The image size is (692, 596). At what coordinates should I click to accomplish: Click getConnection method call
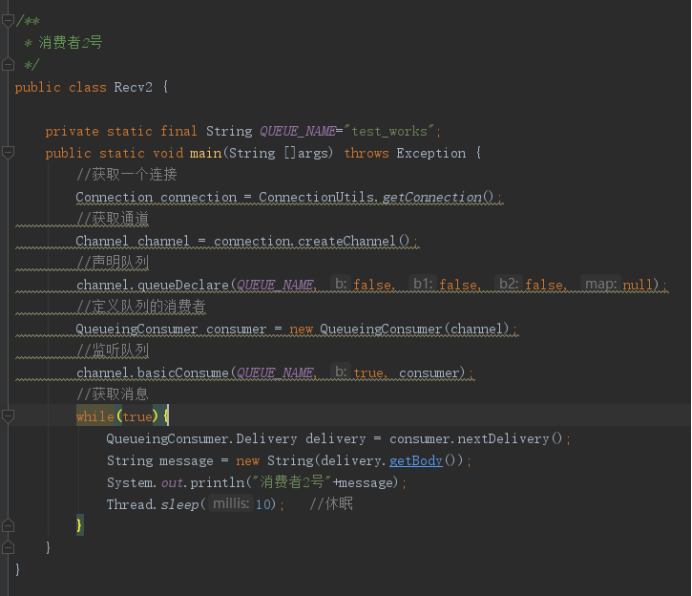437,197
